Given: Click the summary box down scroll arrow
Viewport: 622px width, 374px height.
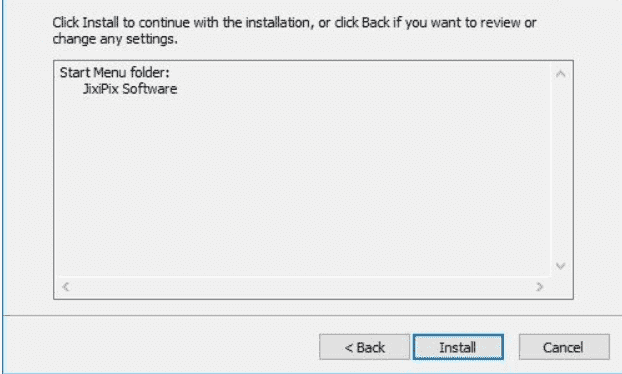Looking at the screenshot, I should click(561, 266).
